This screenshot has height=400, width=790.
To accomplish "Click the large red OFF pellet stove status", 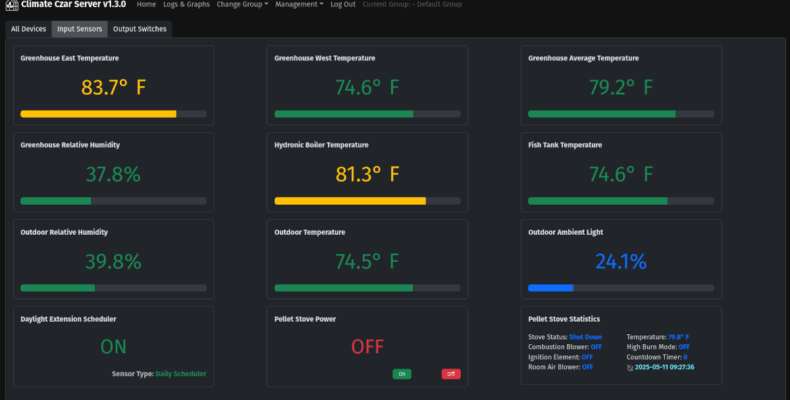I will pyautogui.click(x=367, y=347).
